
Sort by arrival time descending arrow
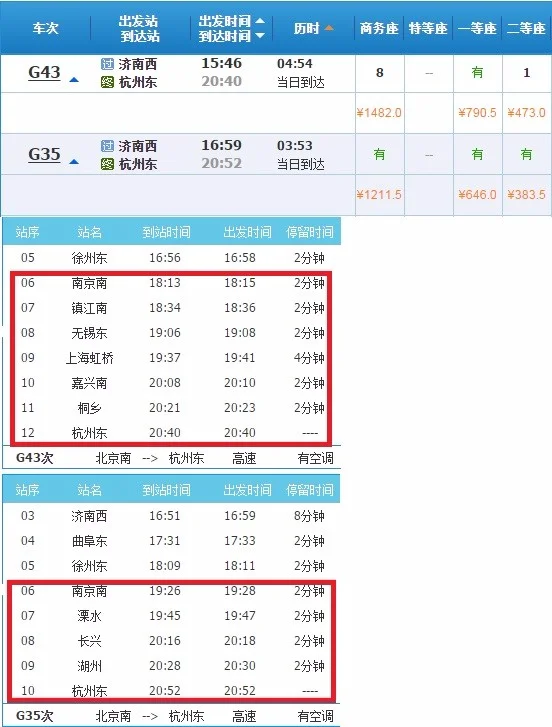tap(260, 35)
